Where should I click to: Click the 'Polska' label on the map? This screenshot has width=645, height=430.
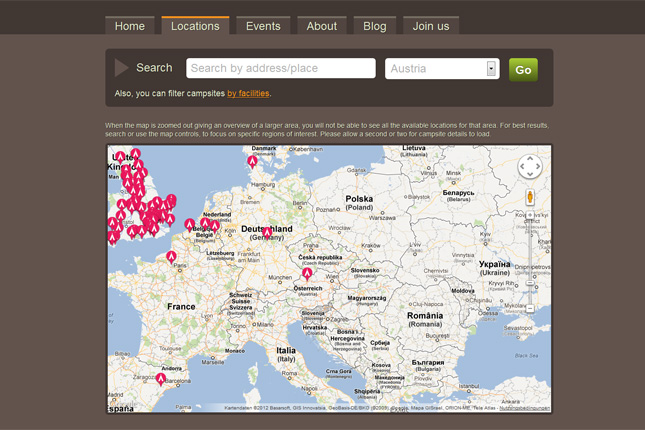point(359,199)
